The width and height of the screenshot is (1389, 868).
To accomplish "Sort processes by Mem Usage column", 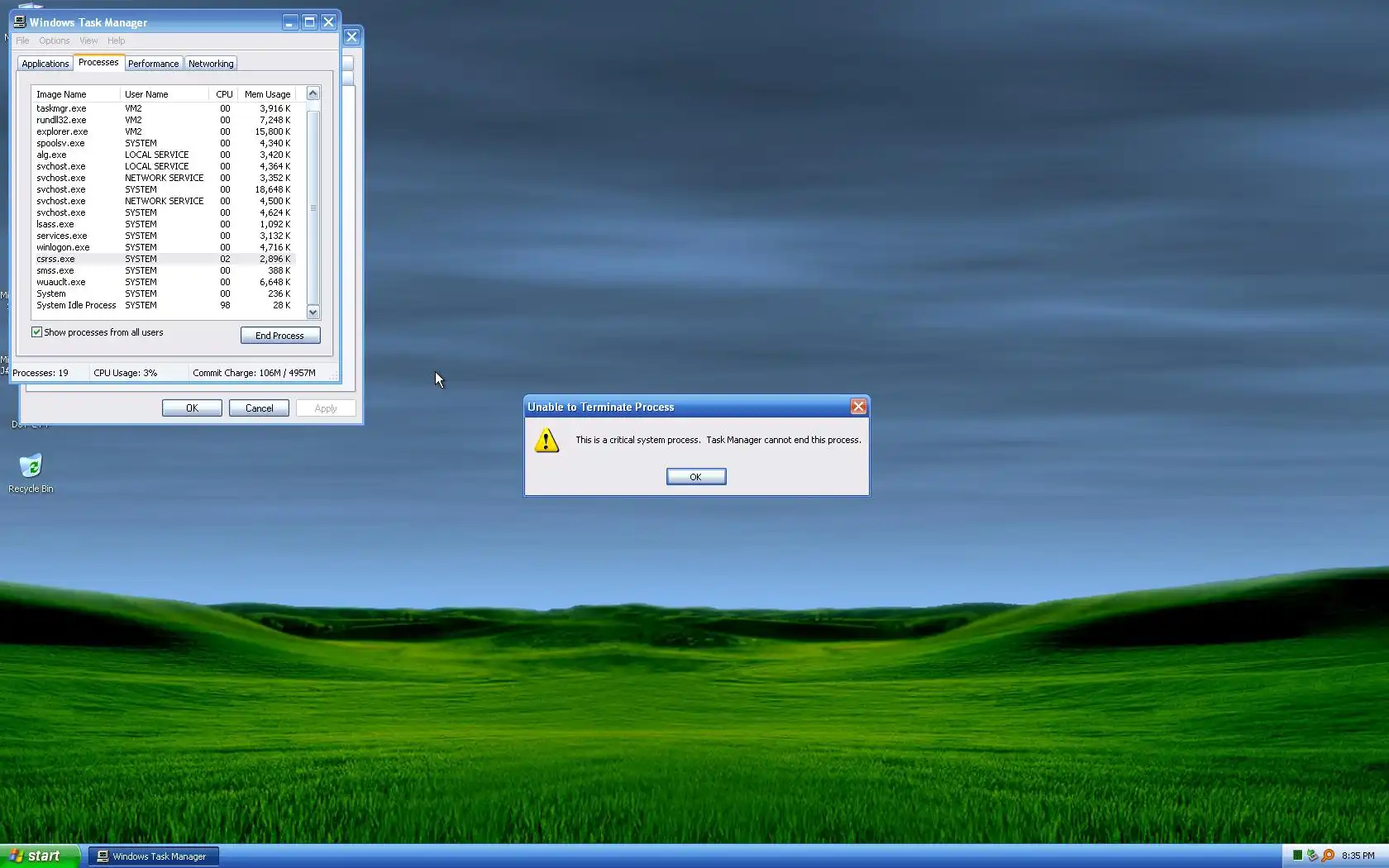I will pyautogui.click(x=266, y=94).
